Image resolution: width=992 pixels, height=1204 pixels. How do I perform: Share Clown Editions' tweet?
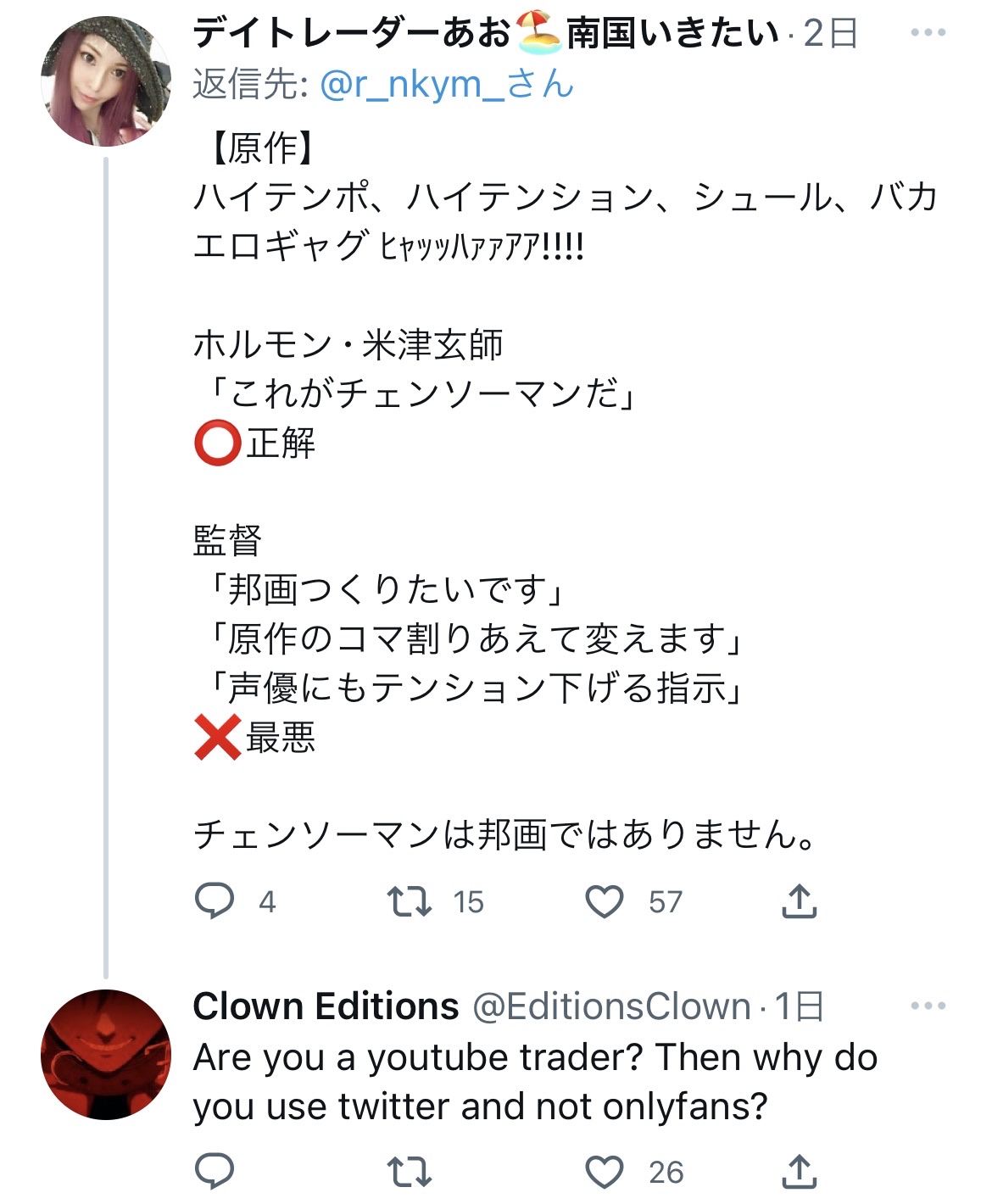(x=799, y=1172)
